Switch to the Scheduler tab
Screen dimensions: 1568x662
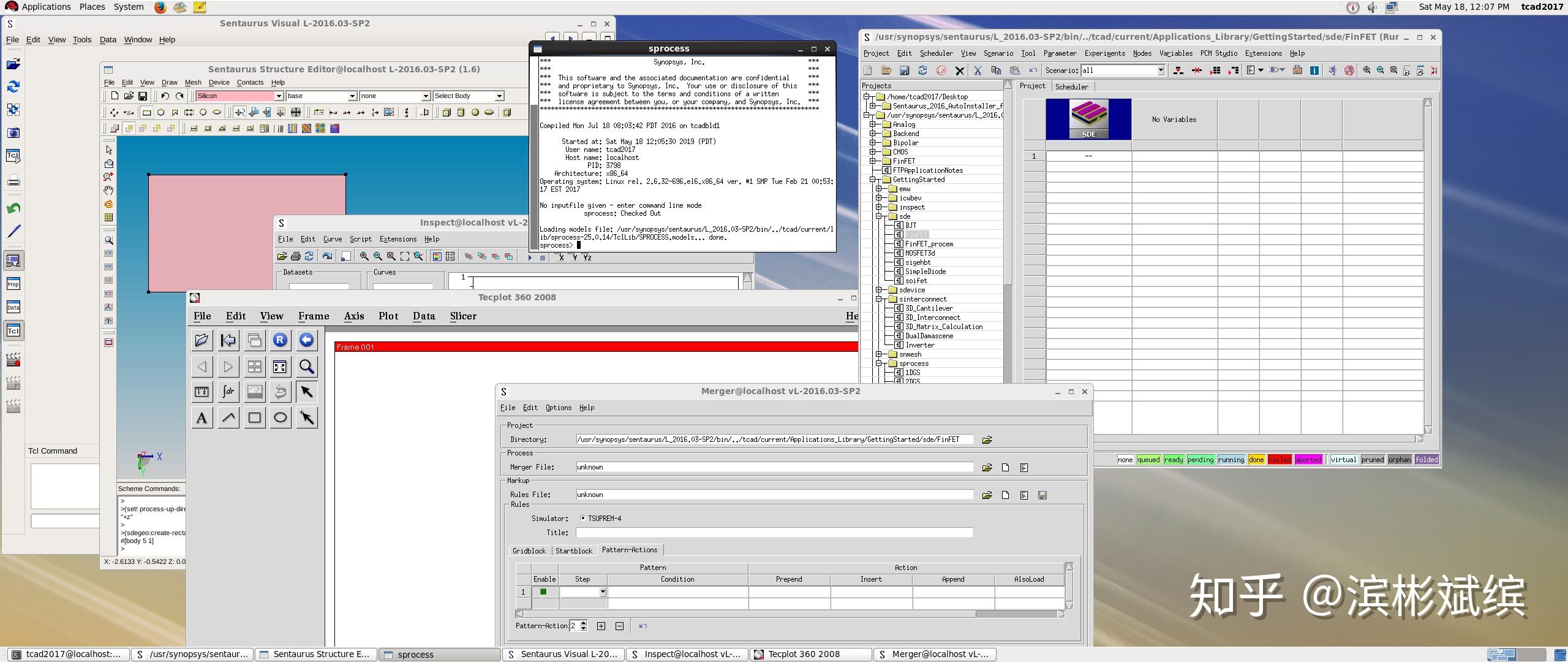(x=1071, y=87)
